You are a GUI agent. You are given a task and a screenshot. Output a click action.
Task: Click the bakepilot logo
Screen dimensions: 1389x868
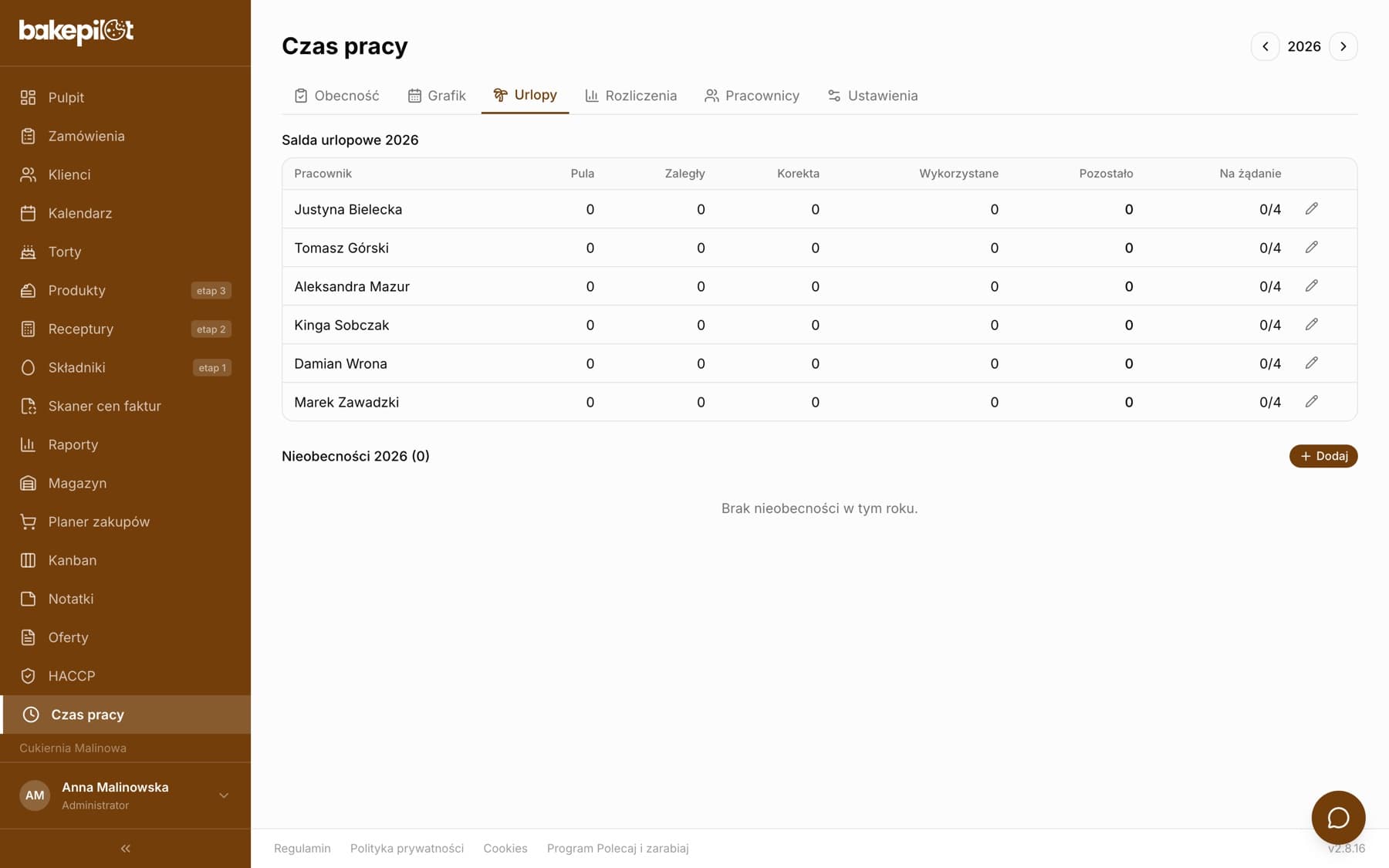pyautogui.click(x=76, y=31)
